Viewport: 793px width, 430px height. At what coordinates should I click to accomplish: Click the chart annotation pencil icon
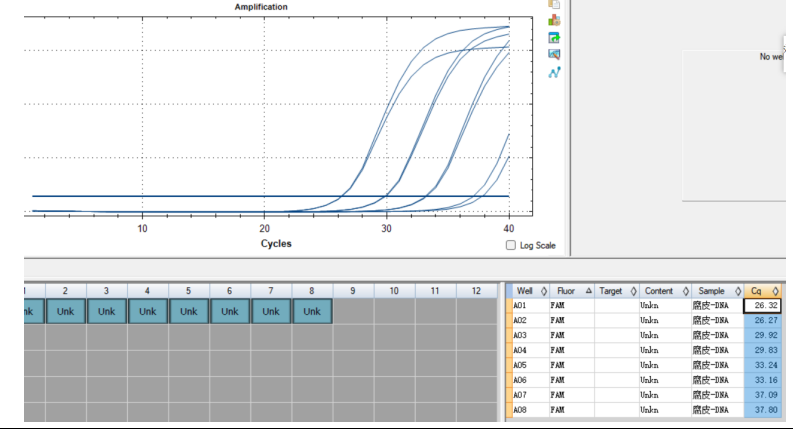tap(554, 54)
